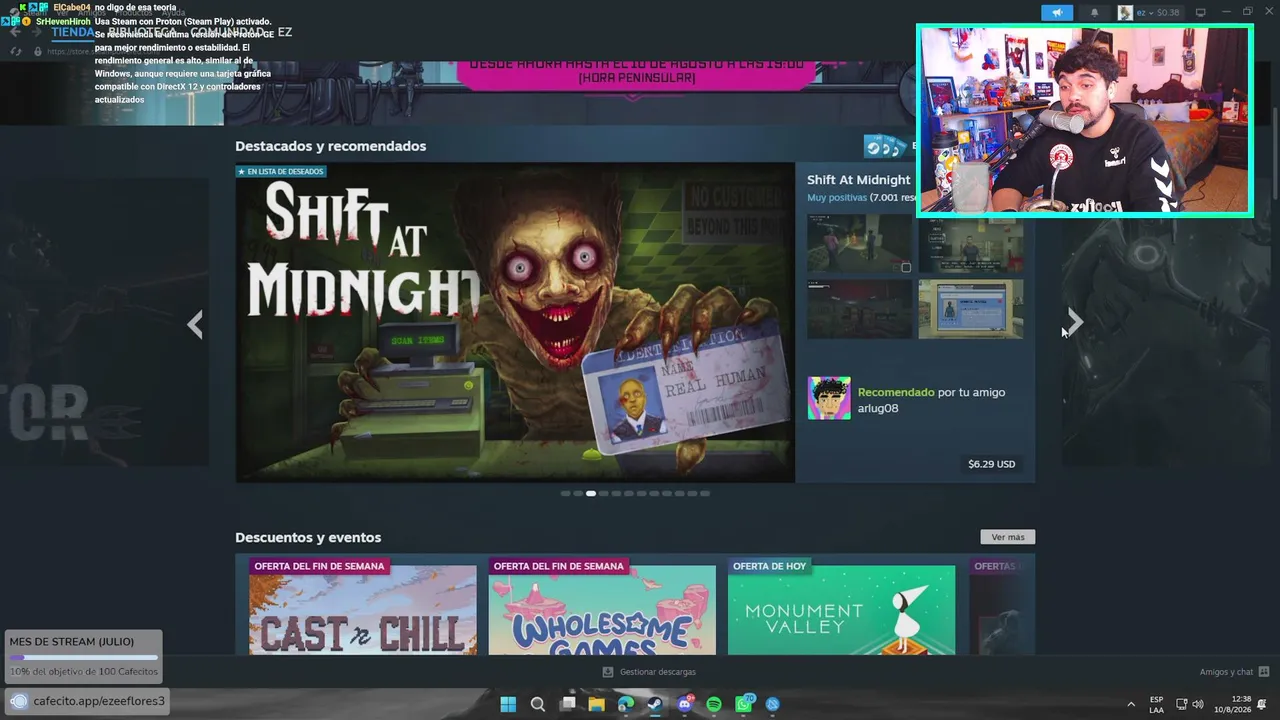Go back with the Steam back arrow

click(x=15, y=32)
